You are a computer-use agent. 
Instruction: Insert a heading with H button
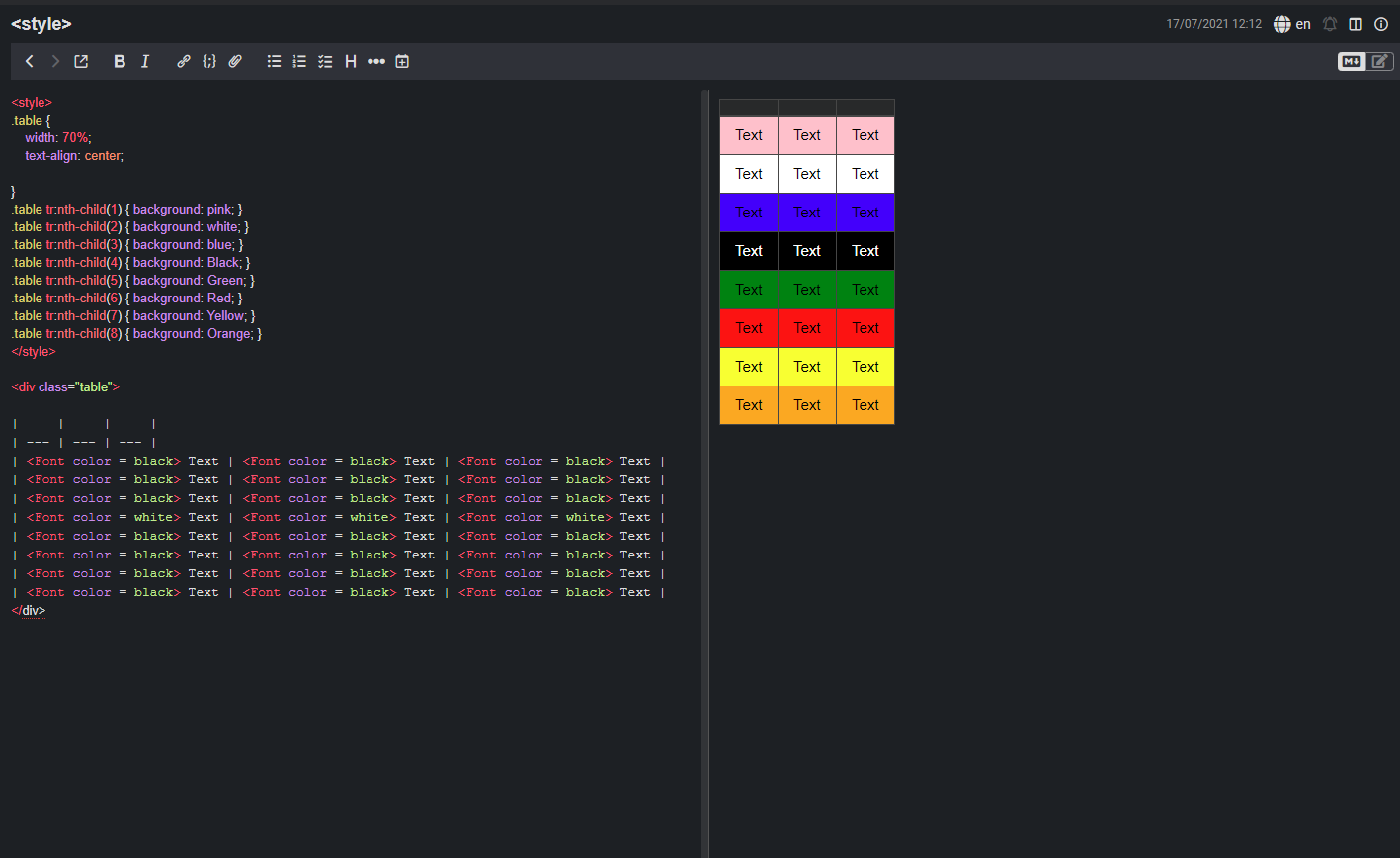click(351, 61)
